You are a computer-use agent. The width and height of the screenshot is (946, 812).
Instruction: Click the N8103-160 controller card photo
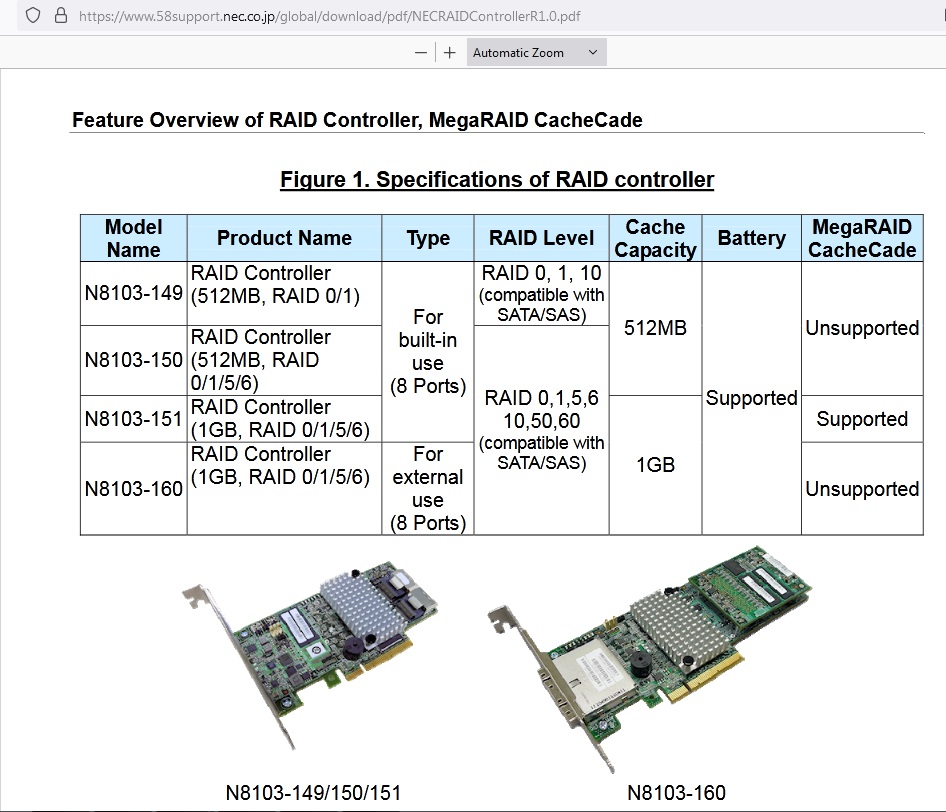tap(650, 659)
